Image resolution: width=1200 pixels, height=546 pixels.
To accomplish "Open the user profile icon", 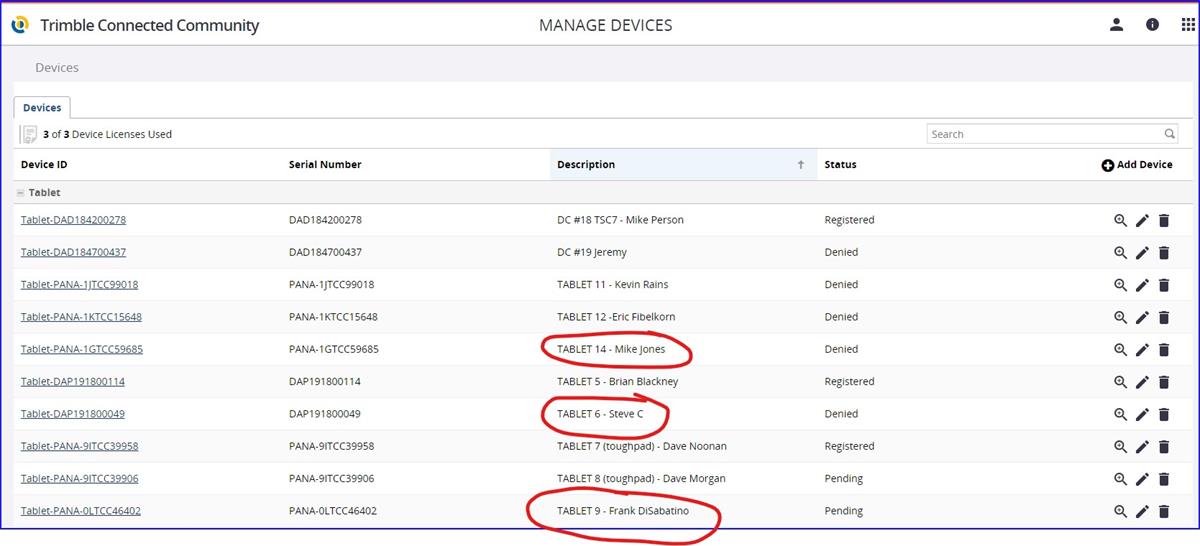I will point(1117,25).
